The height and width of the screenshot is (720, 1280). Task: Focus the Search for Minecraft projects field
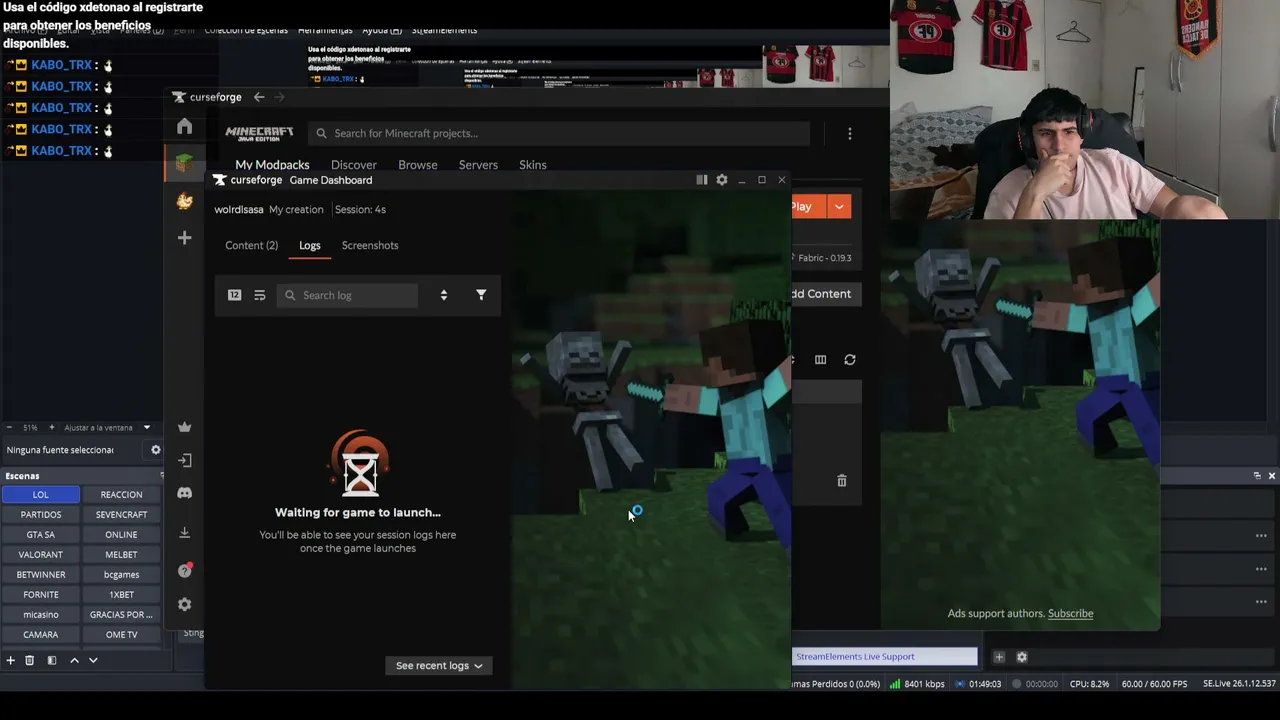coord(560,133)
